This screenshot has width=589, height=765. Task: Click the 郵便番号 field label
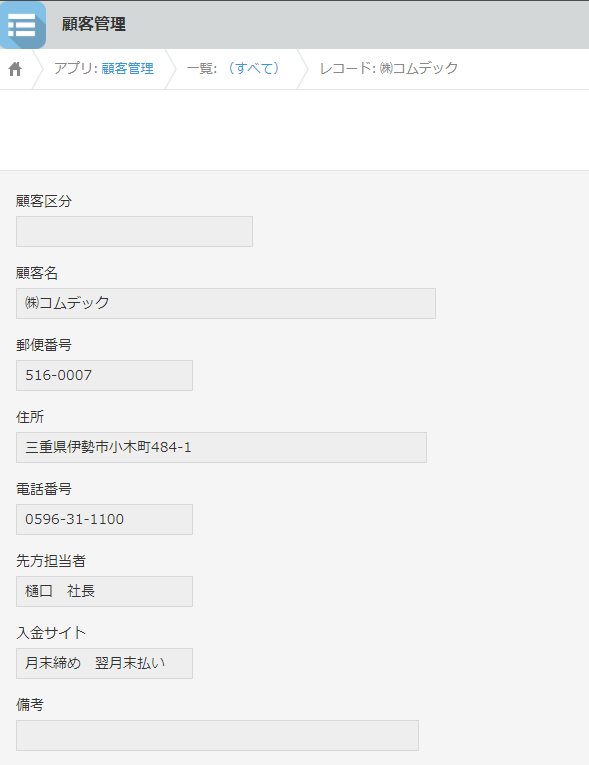coord(44,345)
